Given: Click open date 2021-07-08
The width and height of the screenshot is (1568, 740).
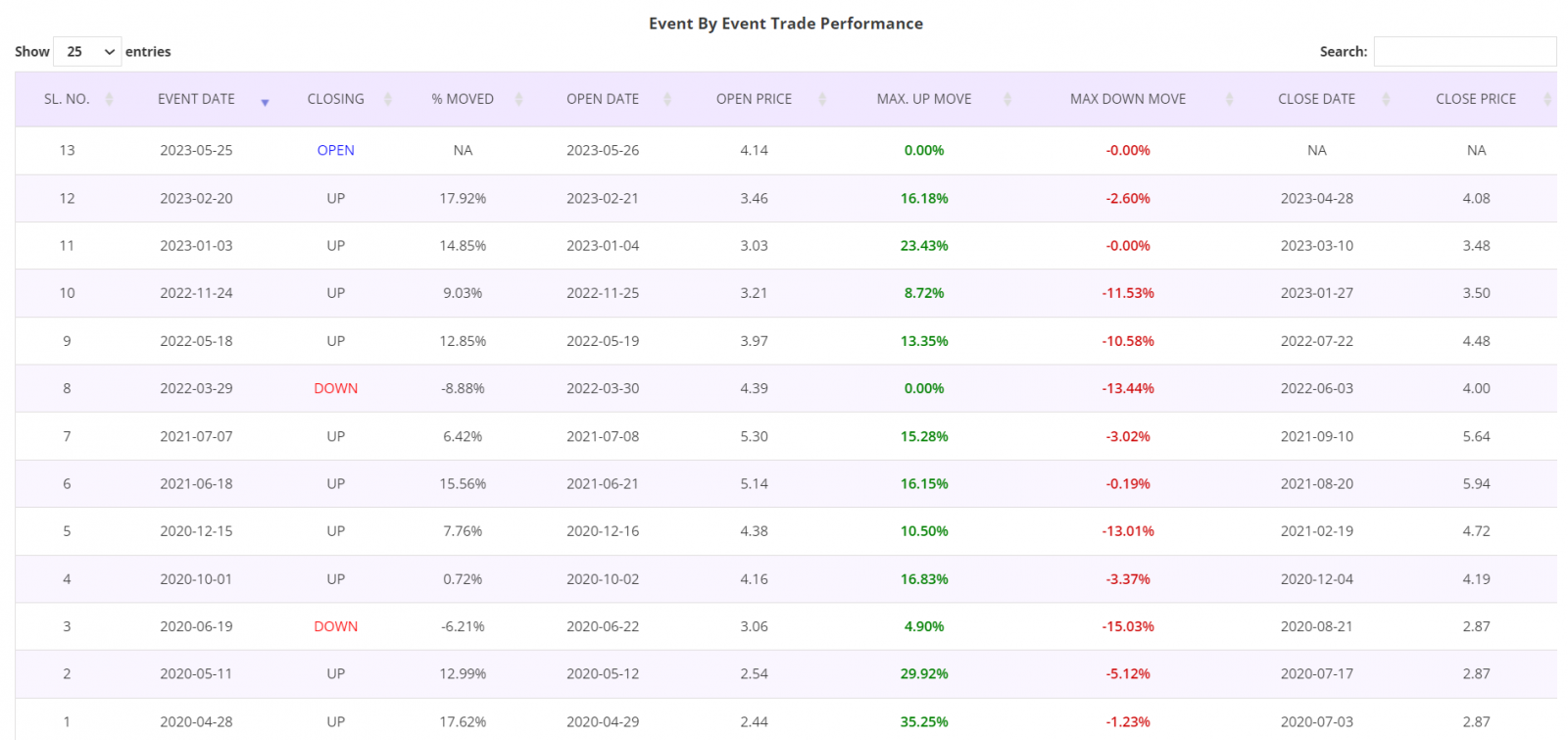Looking at the screenshot, I should (603, 436).
